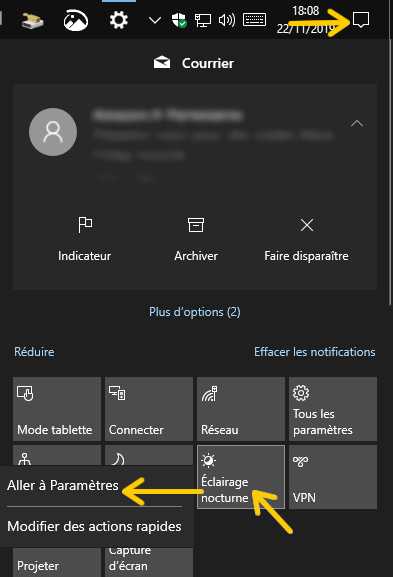
Task: Open the network tray icon
Action: point(202,20)
